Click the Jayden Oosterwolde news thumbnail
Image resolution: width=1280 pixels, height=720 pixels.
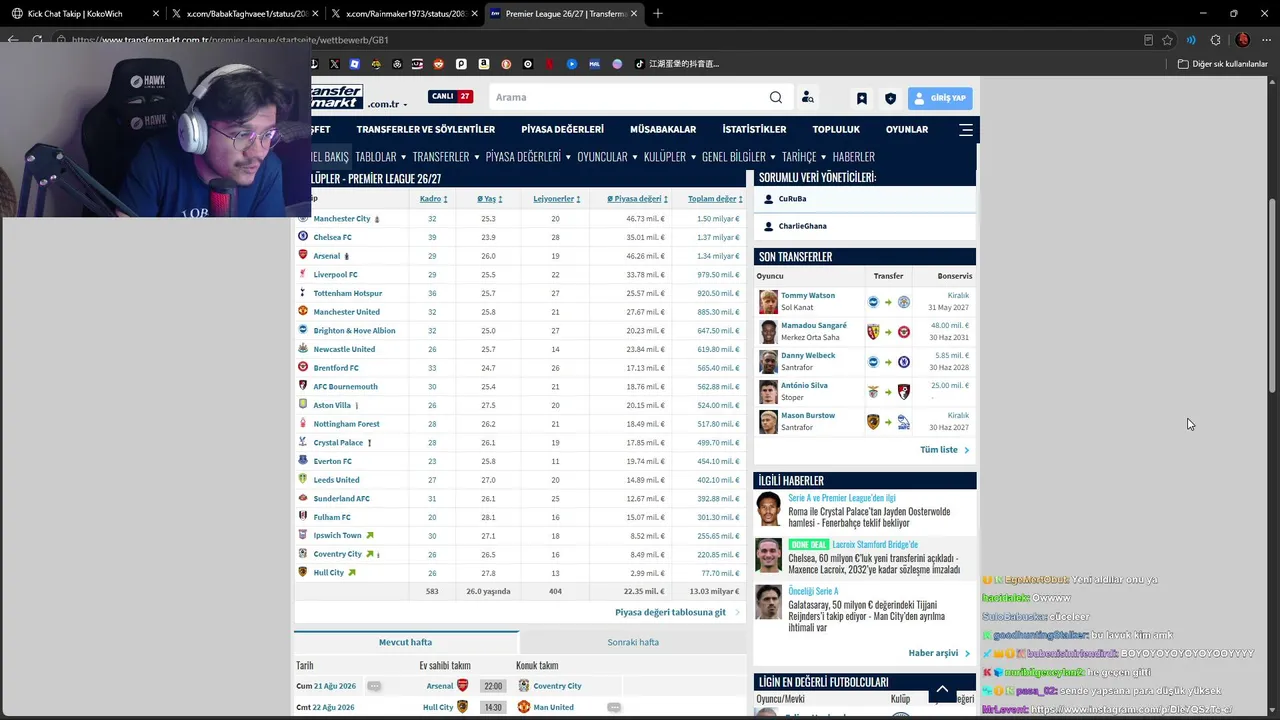point(769,509)
